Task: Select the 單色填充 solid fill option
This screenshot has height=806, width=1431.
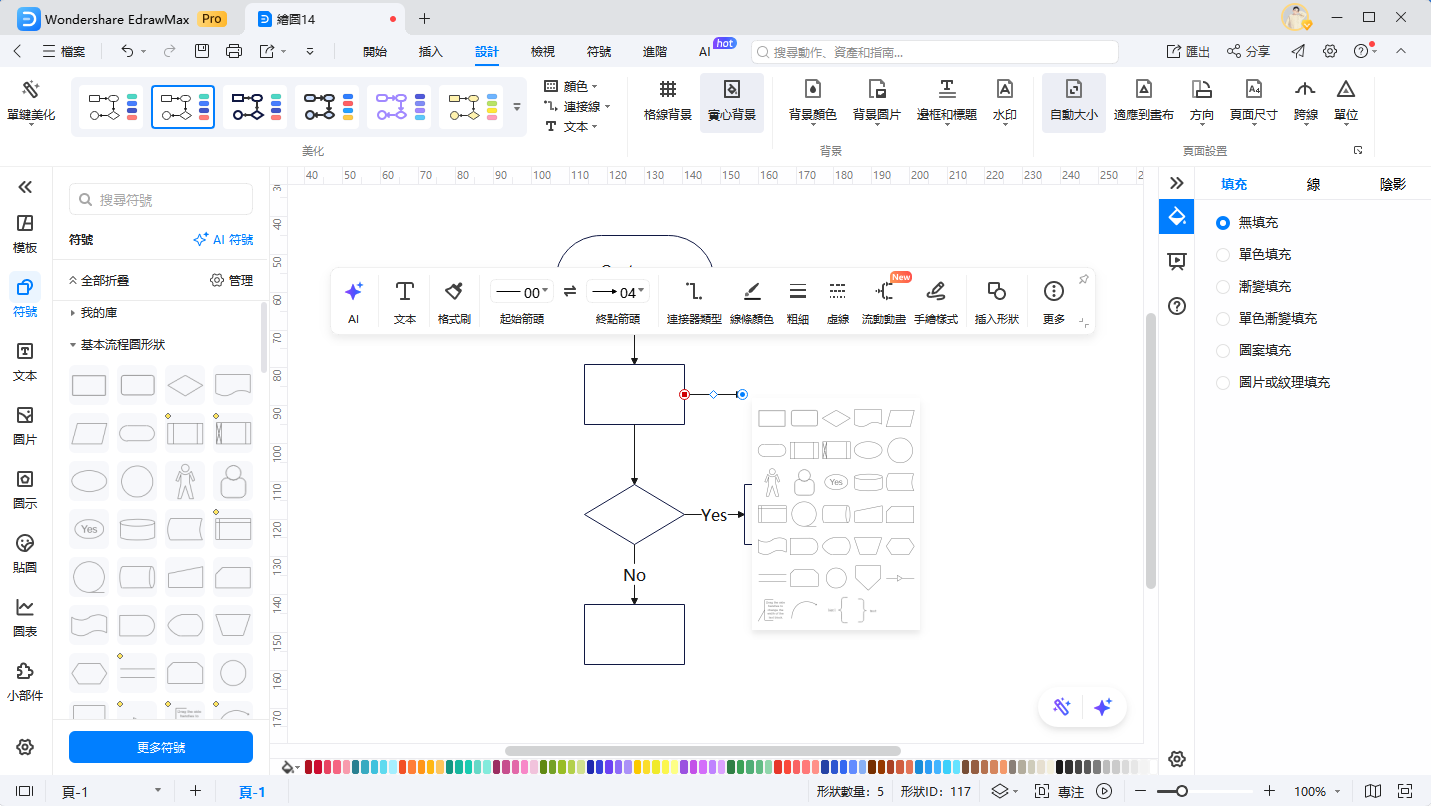Action: click(x=1223, y=255)
